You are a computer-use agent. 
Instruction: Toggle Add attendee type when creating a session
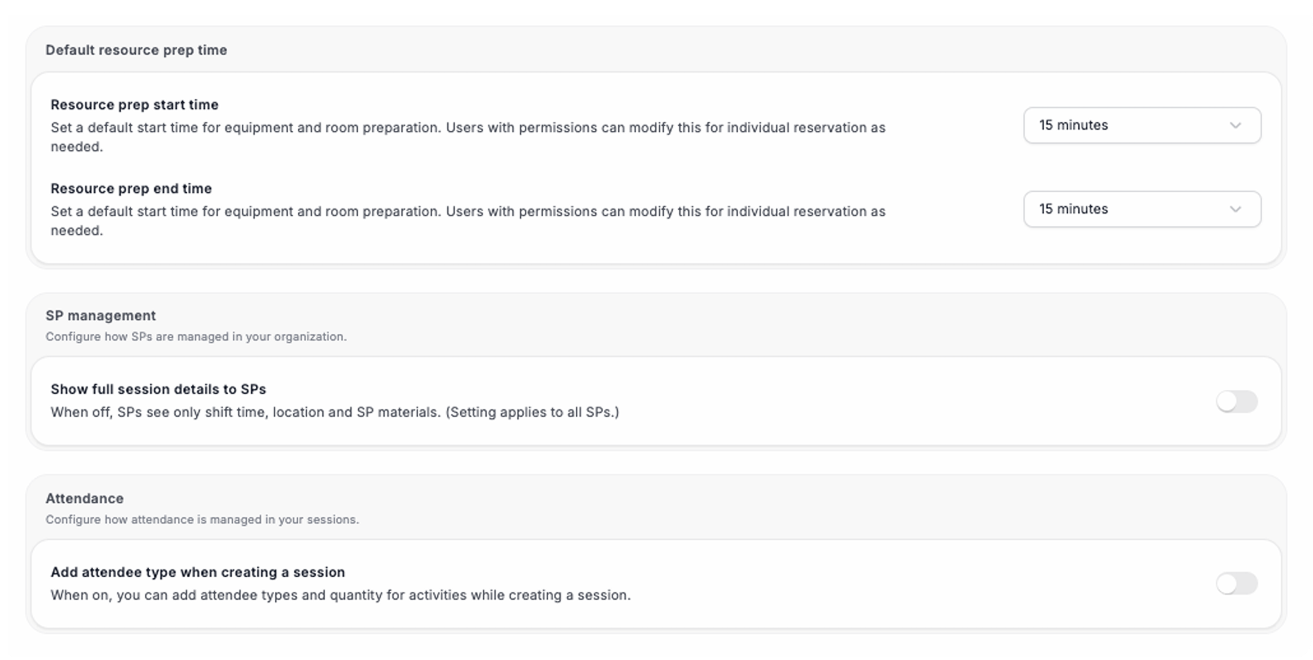coord(1237,584)
